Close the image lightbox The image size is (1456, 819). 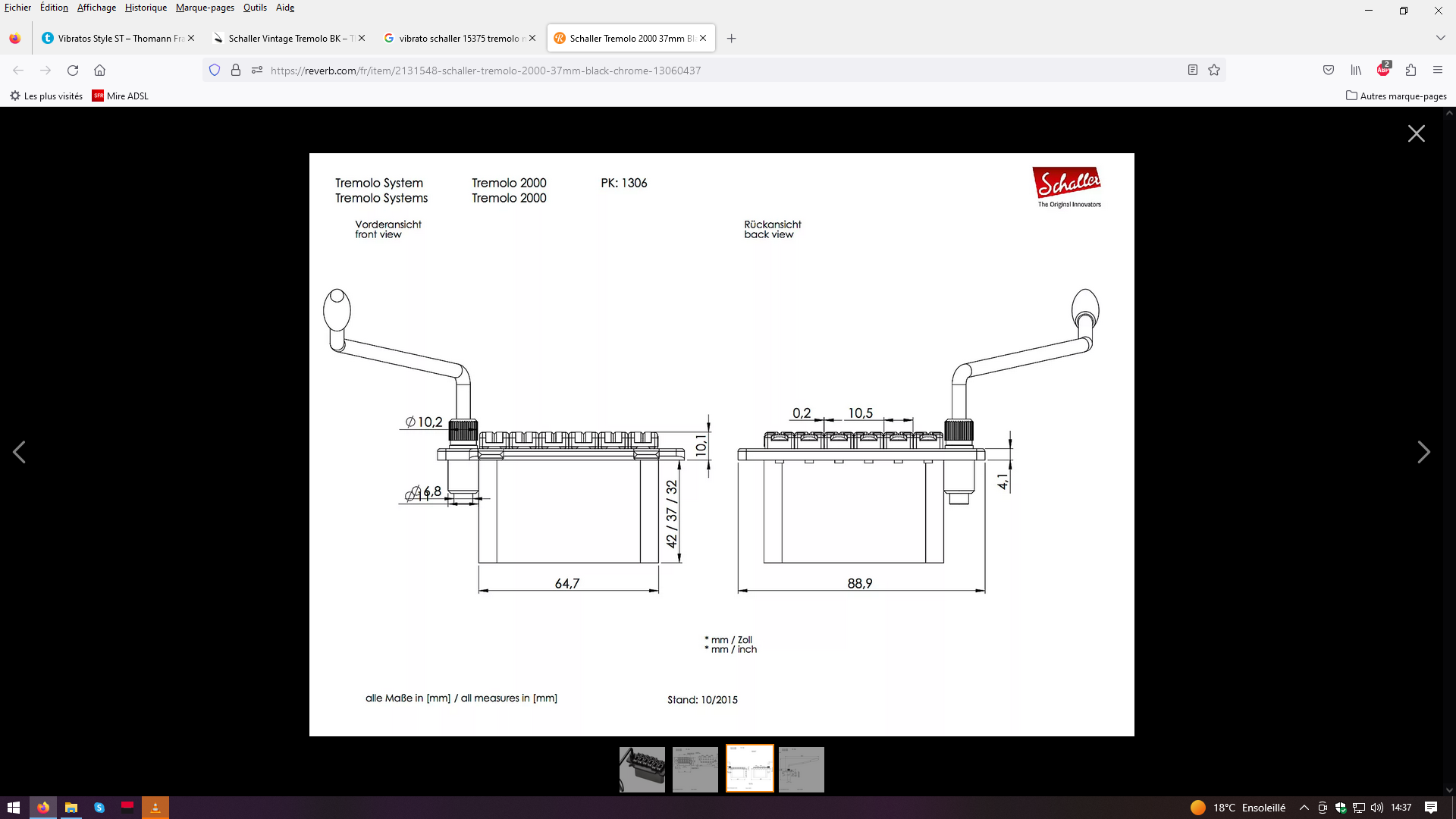point(1416,134)
